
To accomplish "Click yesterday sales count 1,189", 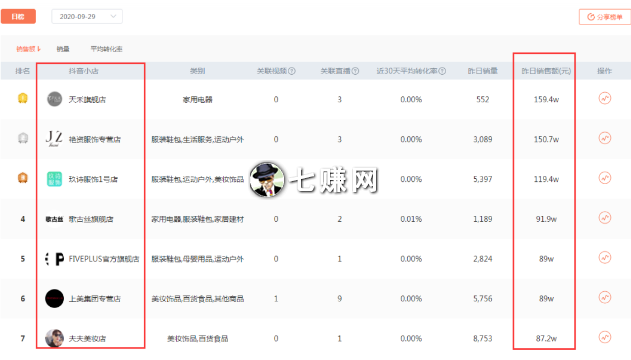I will pyautogui.click(x=483, y=219).
